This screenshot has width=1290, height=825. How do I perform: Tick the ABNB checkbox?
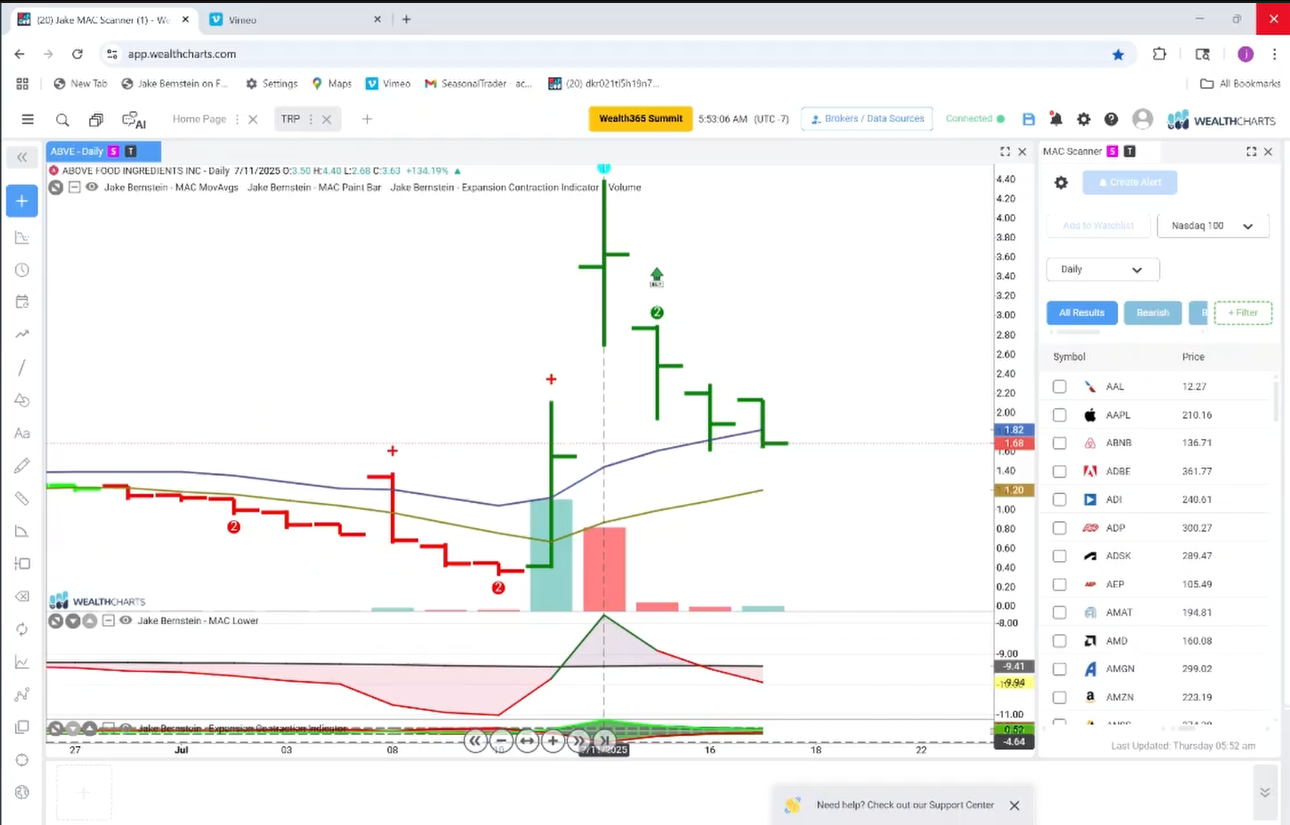click(1060, 443)
